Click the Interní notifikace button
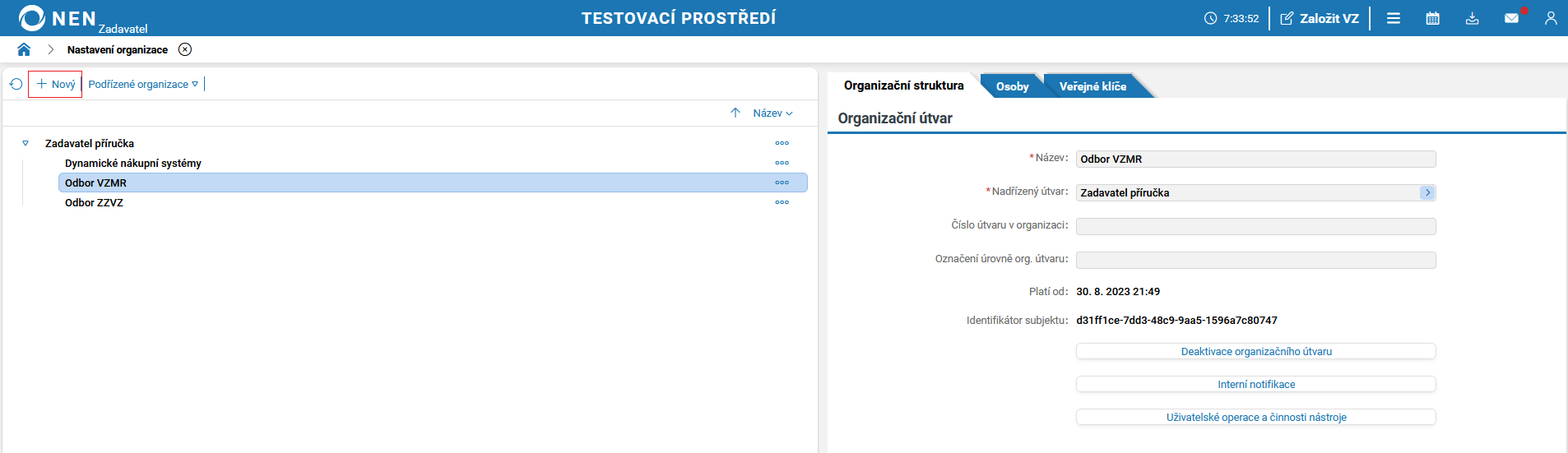The height and width of the screenshot is (453, 1568). click(x=1255, y=384)
